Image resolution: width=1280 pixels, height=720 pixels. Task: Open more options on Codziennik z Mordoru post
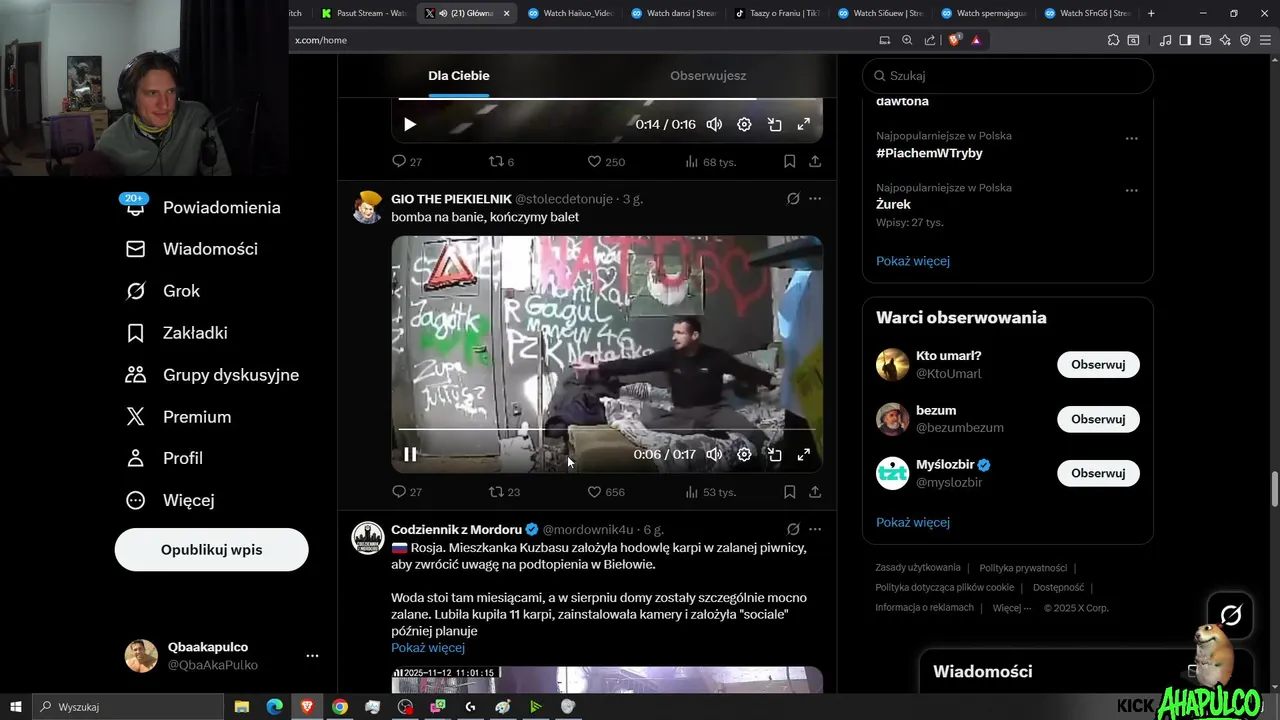pyautogui.click(x=815, y=529)
